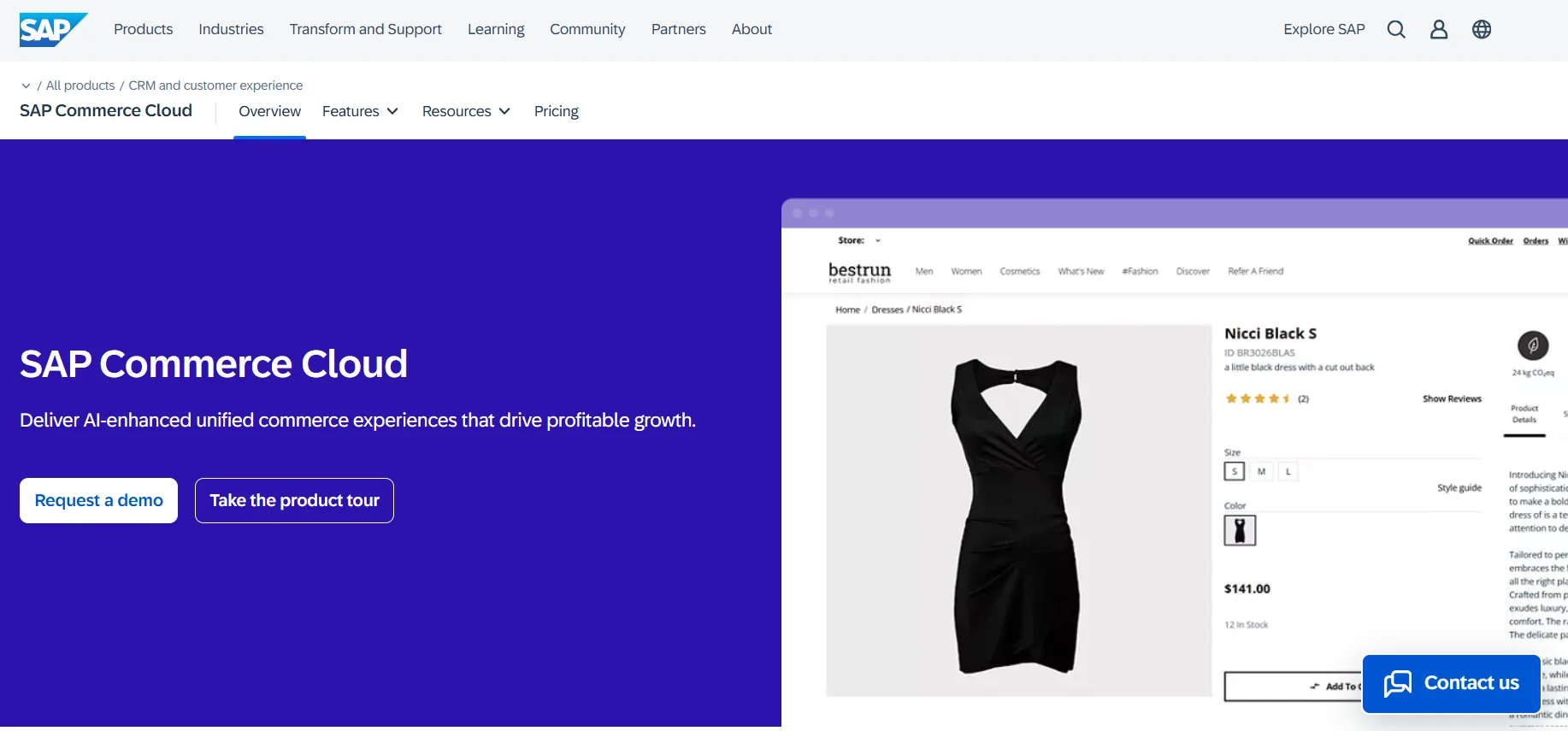Expand the Resources dropdown
The image size is (1568, 731).
466,111
